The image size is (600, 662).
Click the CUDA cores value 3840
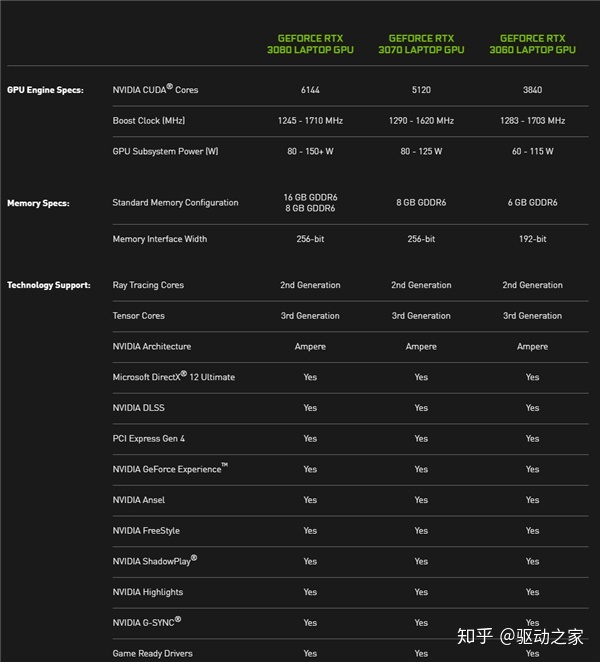coord(532,90)
